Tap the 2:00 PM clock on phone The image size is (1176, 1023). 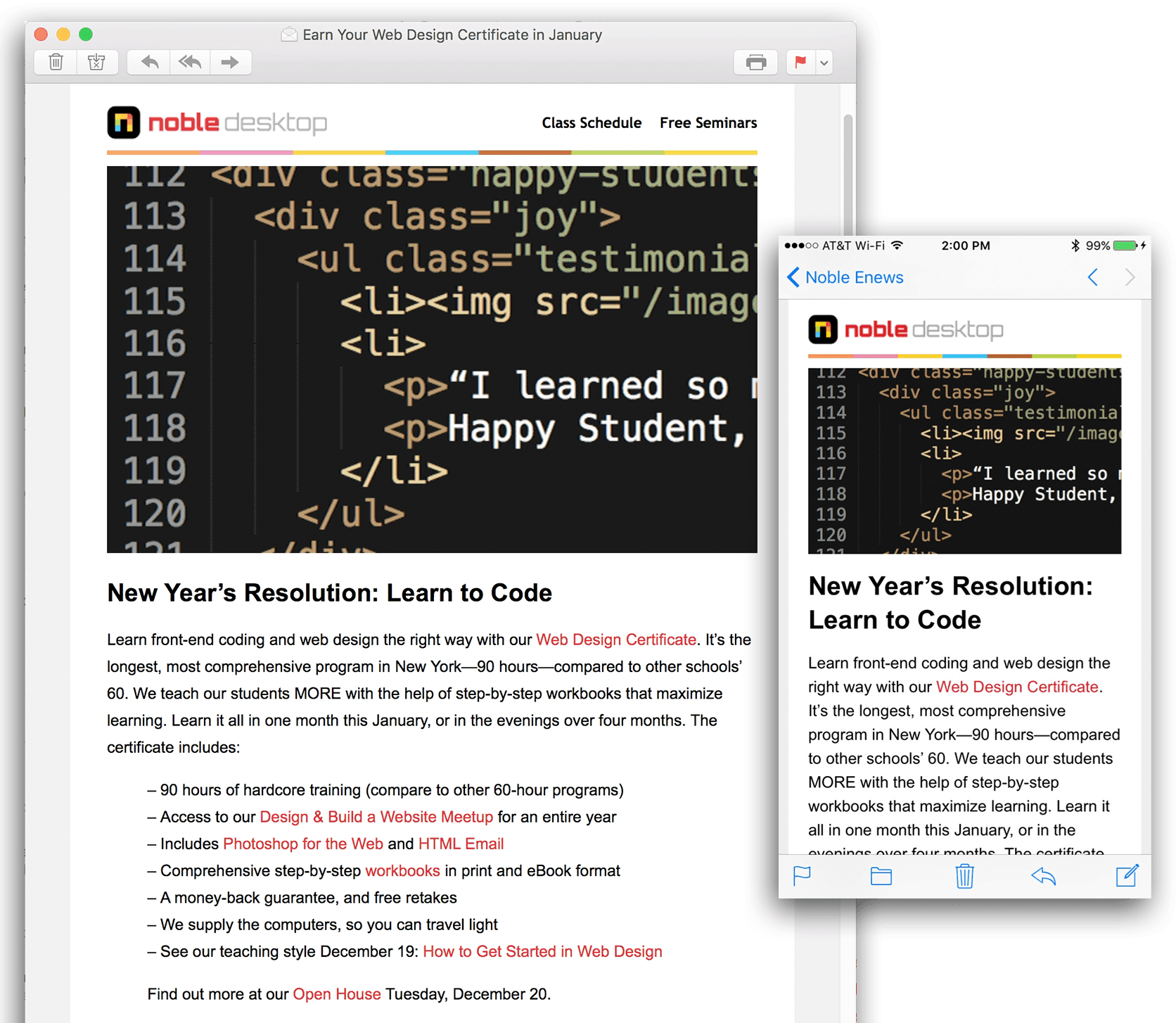(965, 246)
